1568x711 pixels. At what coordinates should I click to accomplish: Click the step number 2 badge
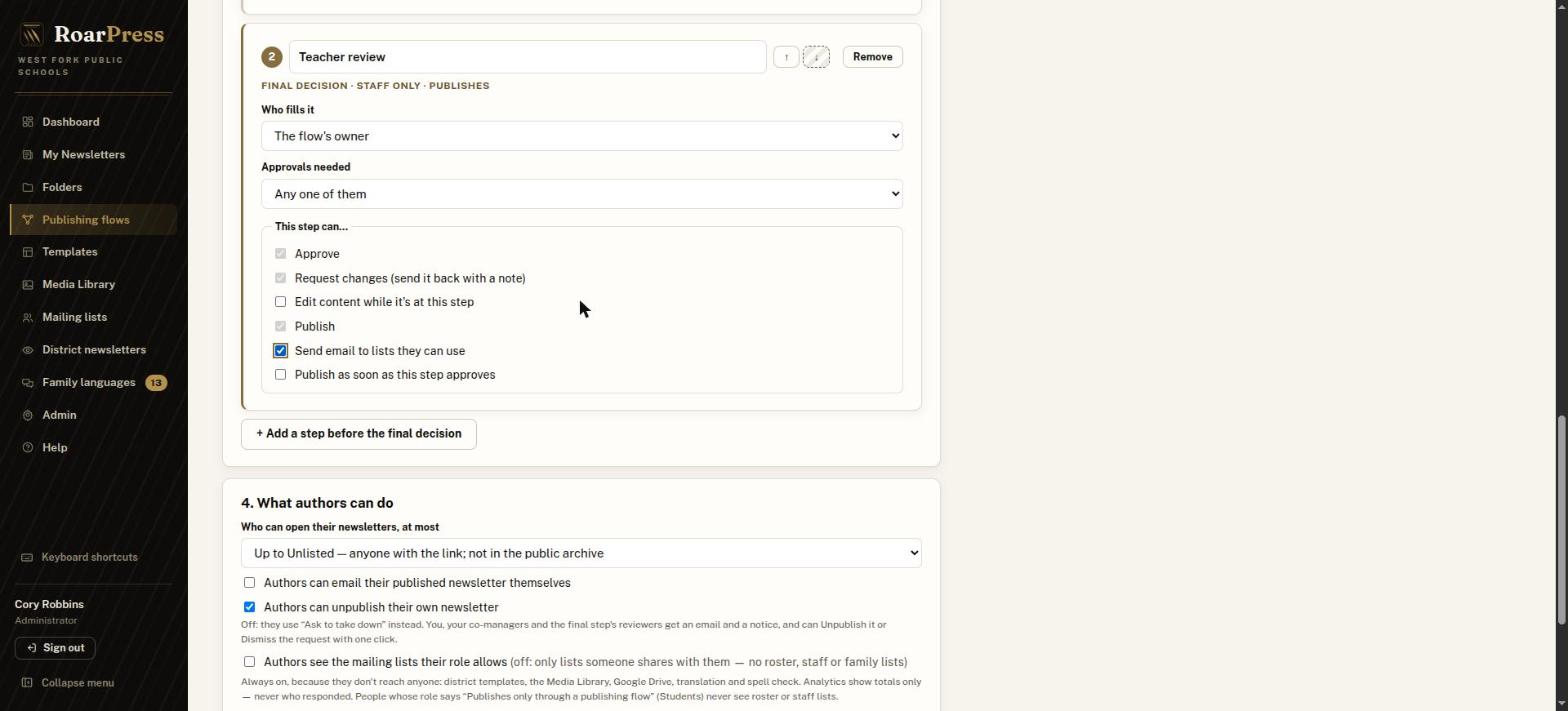tap(271, 57)
